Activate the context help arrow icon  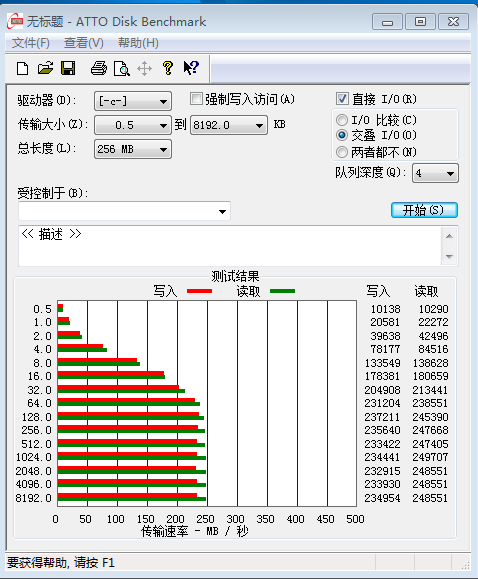coord(191,68)
